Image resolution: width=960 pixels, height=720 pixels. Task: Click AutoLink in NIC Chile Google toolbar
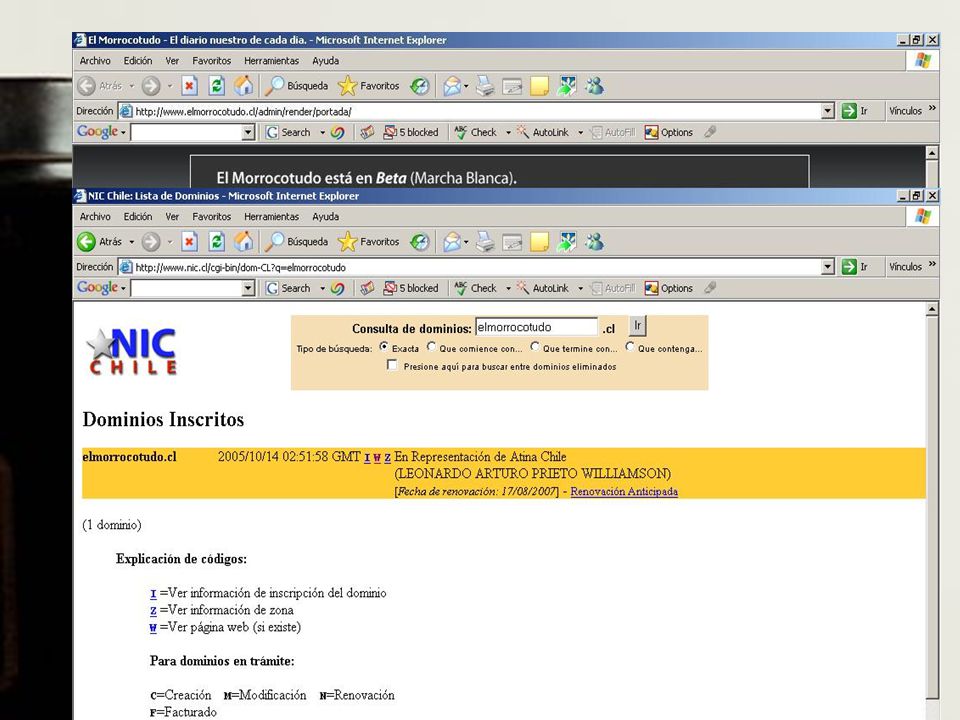543,288
